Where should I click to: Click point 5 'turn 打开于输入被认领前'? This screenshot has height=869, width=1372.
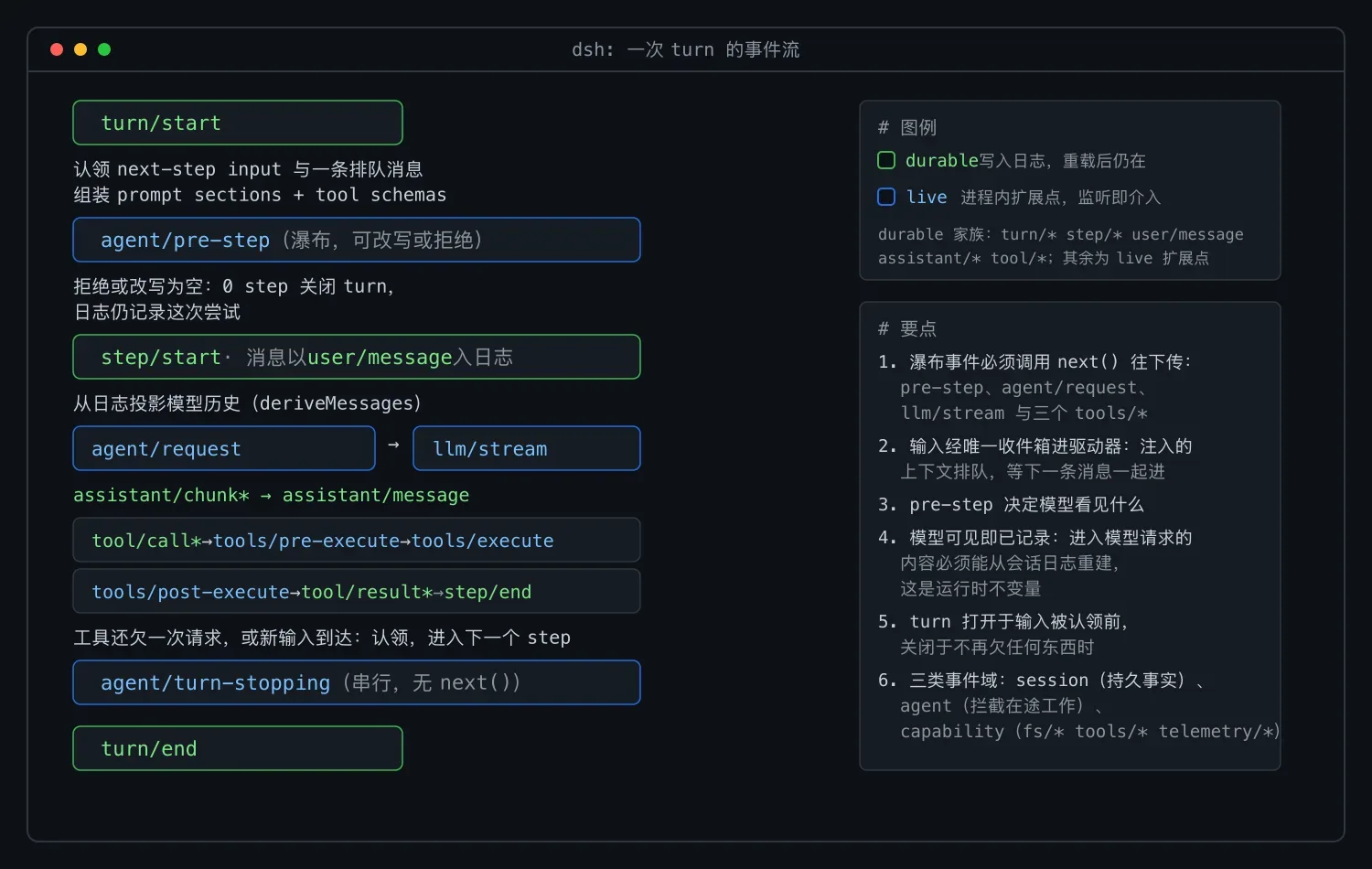pyautogui.click(x=1003, y=621)
